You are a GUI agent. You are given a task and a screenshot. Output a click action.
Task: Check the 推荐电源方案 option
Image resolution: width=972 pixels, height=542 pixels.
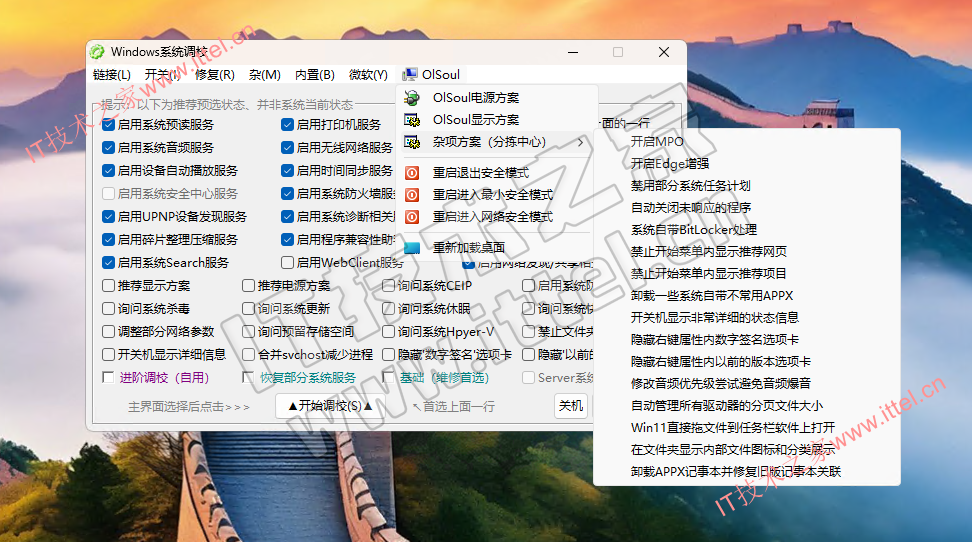pos(248,286)
